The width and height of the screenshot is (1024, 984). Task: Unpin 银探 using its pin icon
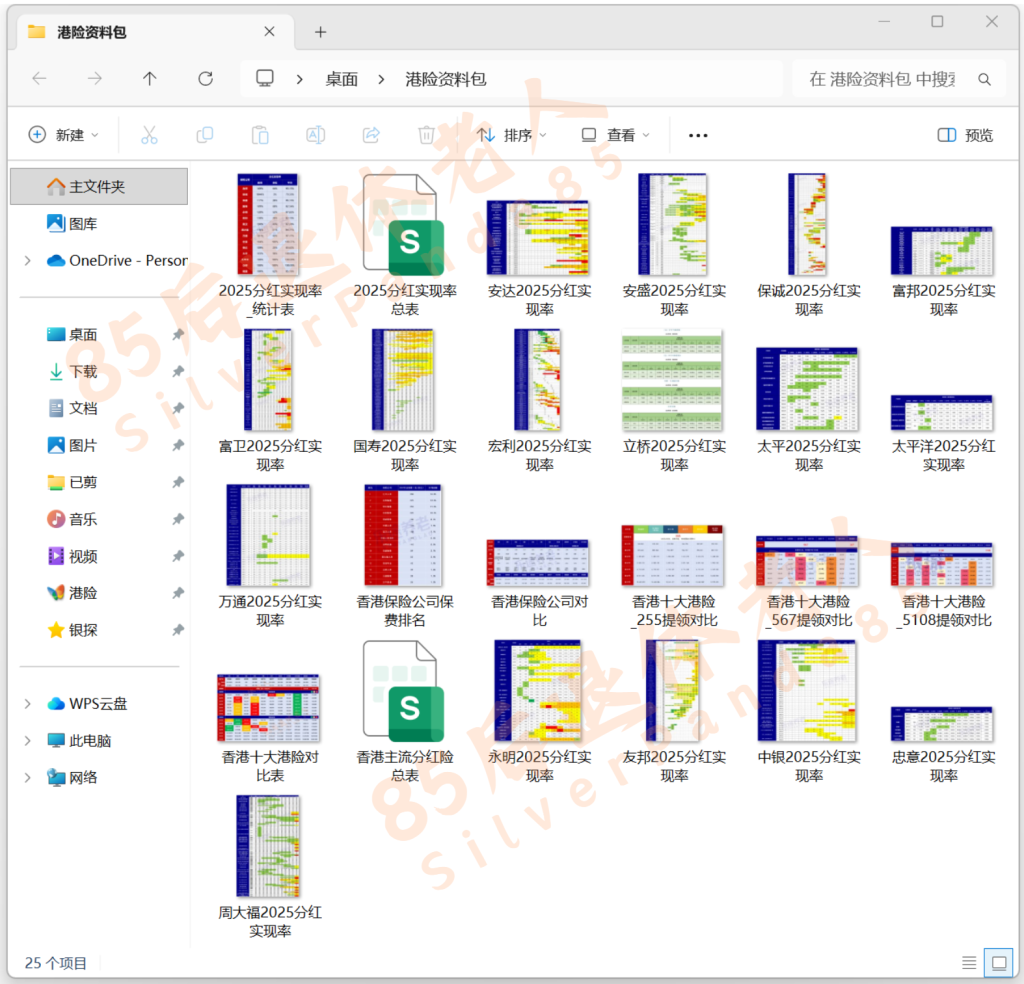[178, 630]
